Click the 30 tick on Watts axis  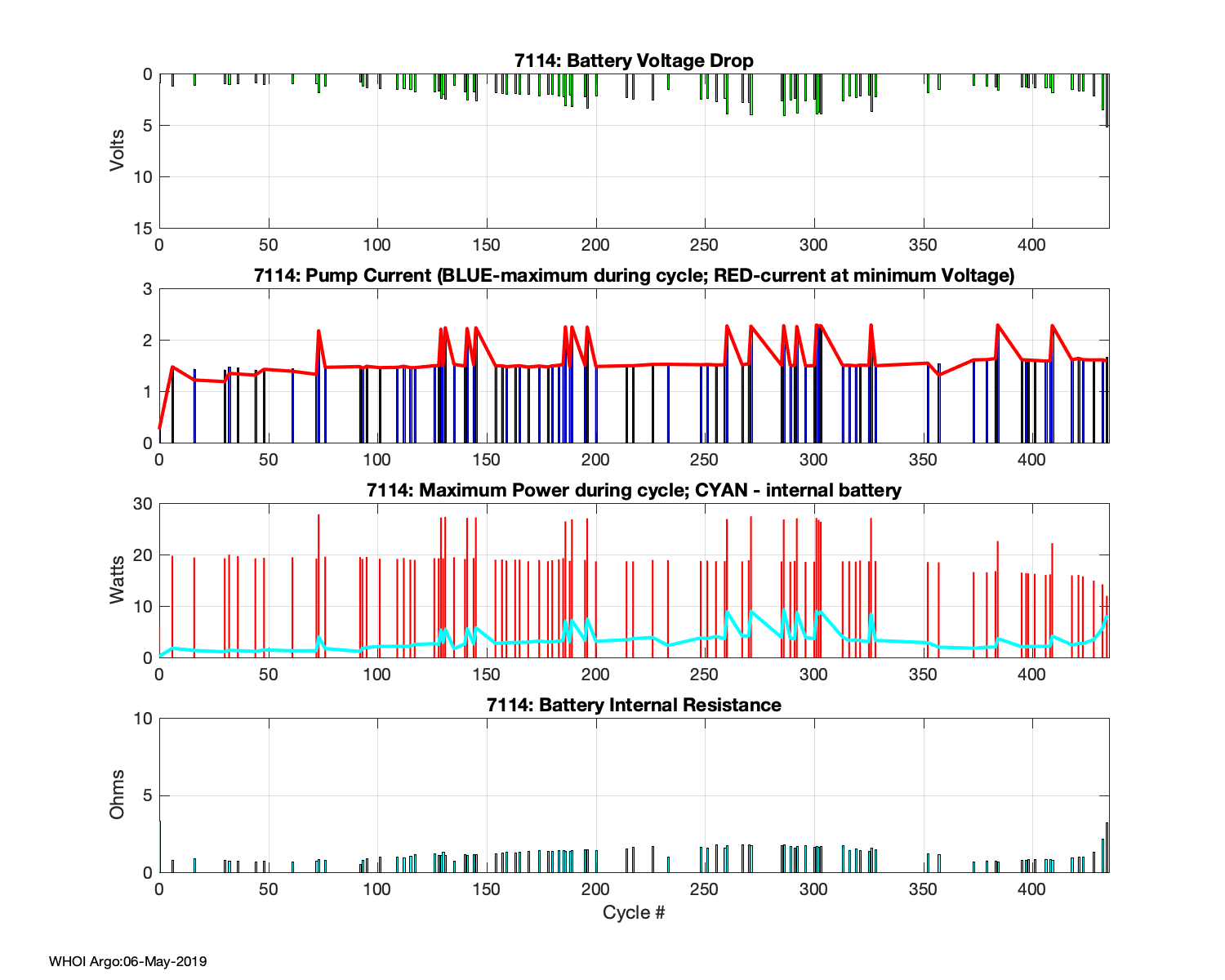(x=143, y=504)
